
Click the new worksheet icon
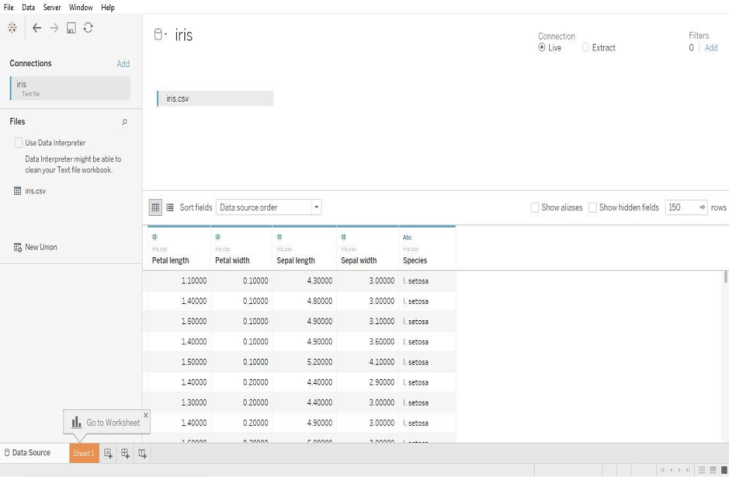click(x=108, y=453)
